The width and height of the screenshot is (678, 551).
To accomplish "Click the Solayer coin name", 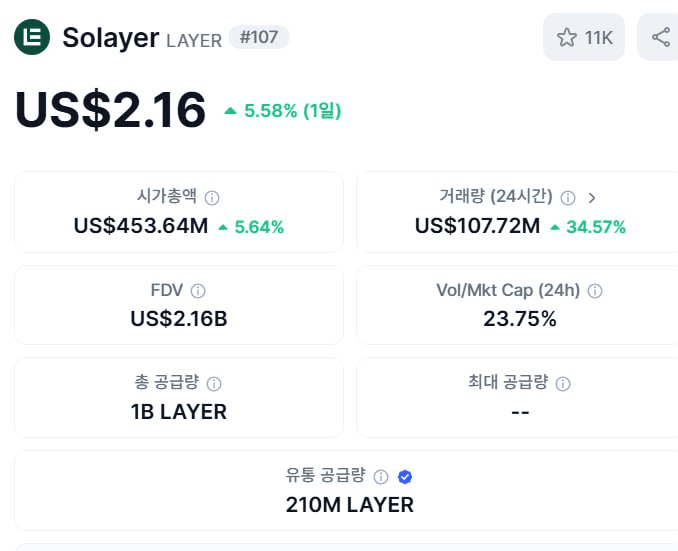I will pos(110,38).
